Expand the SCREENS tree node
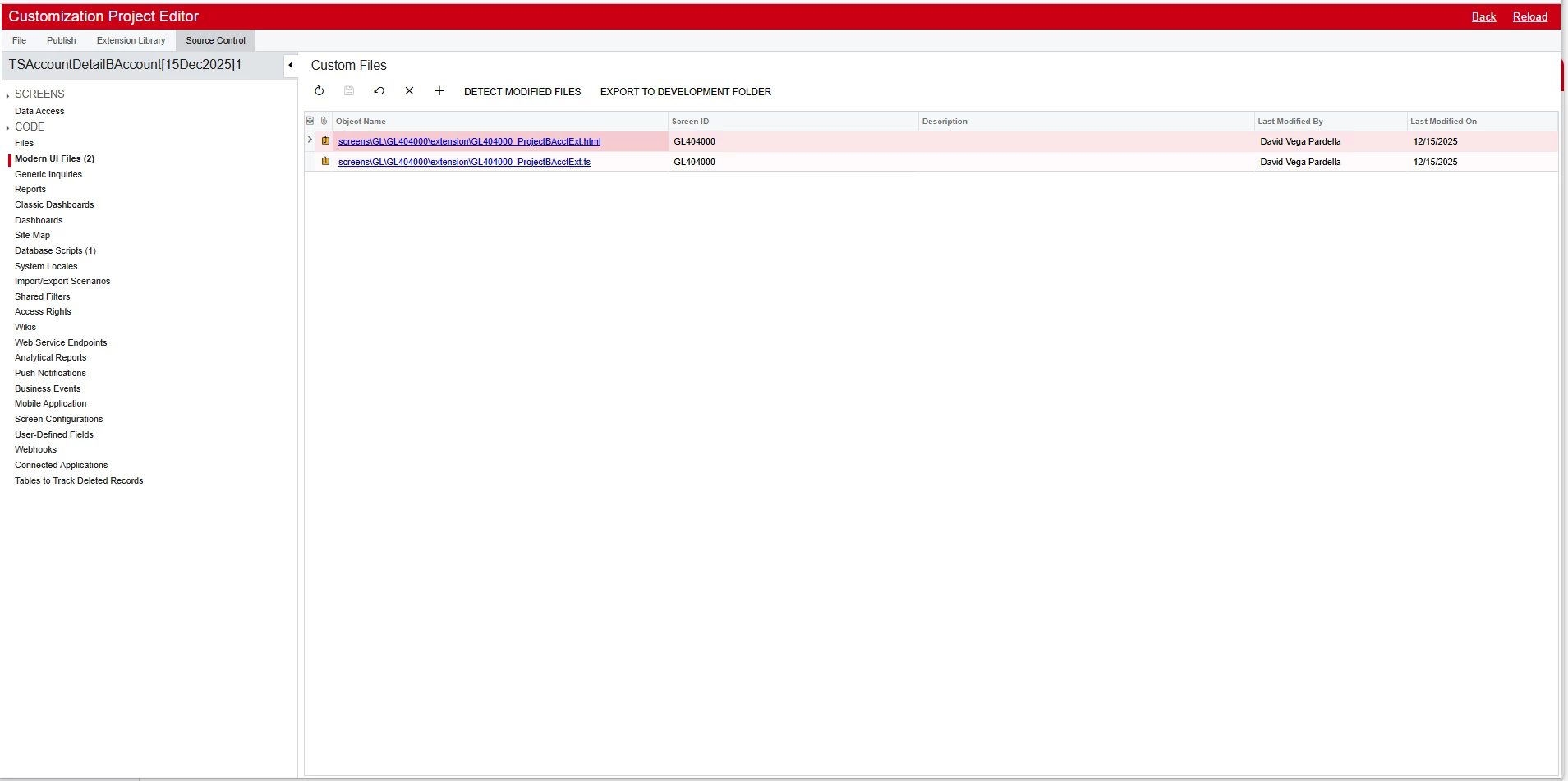 [x=7, y=95]
